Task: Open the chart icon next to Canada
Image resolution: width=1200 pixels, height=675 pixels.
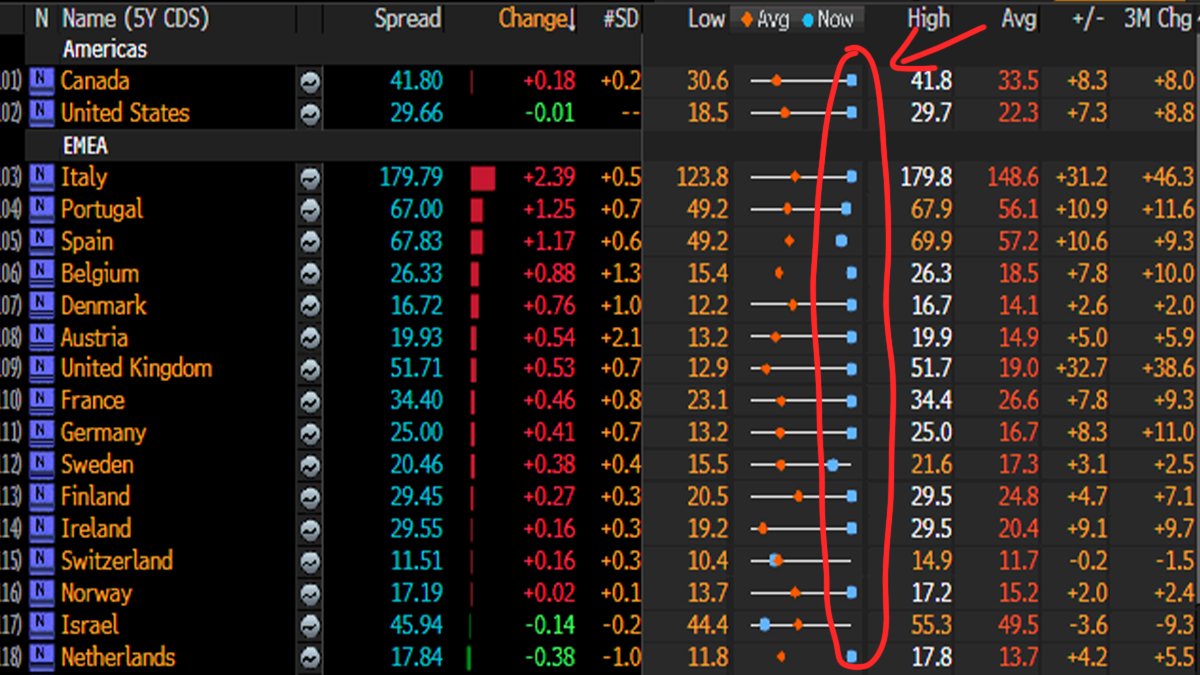Action: point(310,83)
